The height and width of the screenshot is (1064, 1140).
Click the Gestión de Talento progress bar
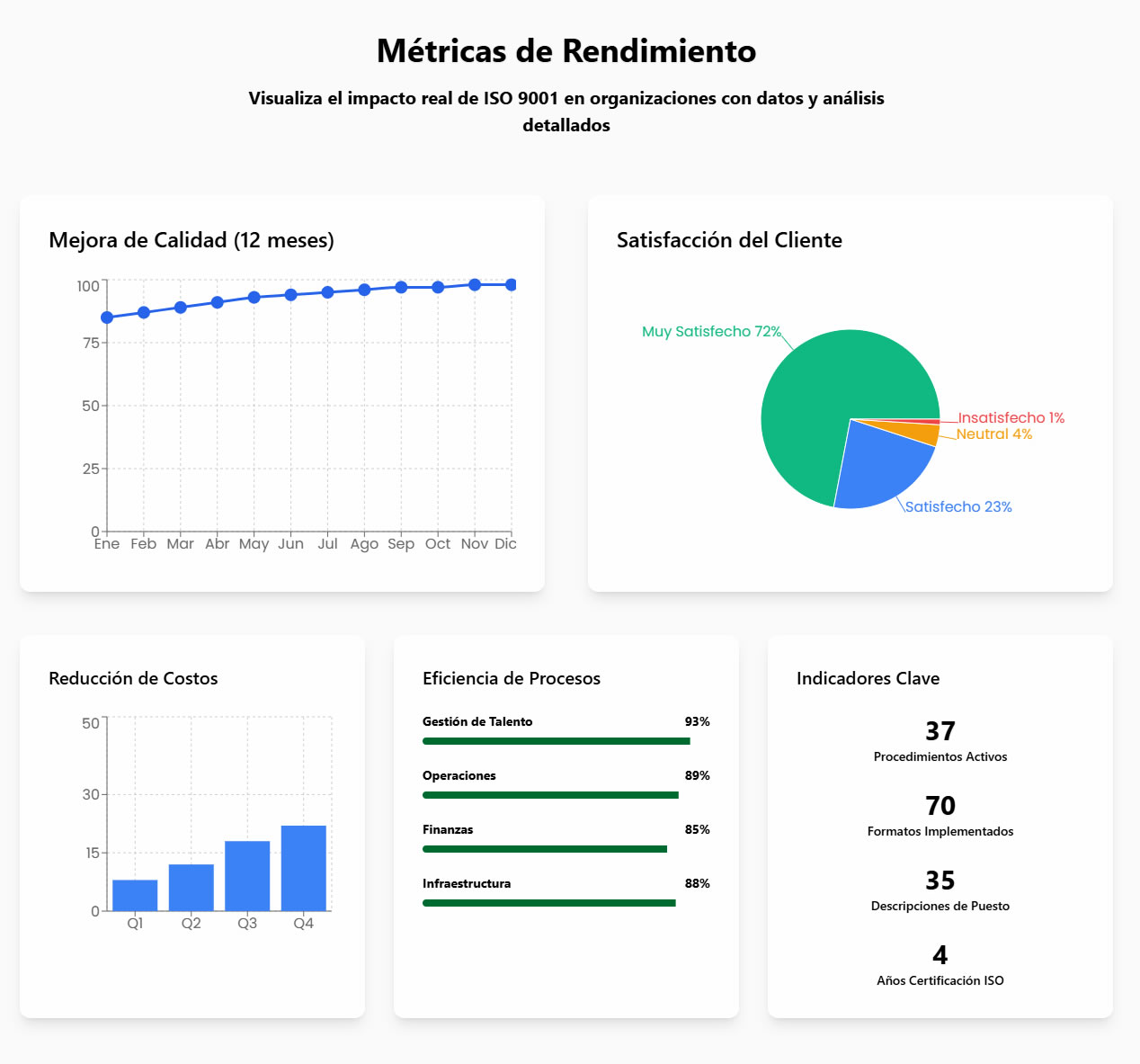(557, 741)
